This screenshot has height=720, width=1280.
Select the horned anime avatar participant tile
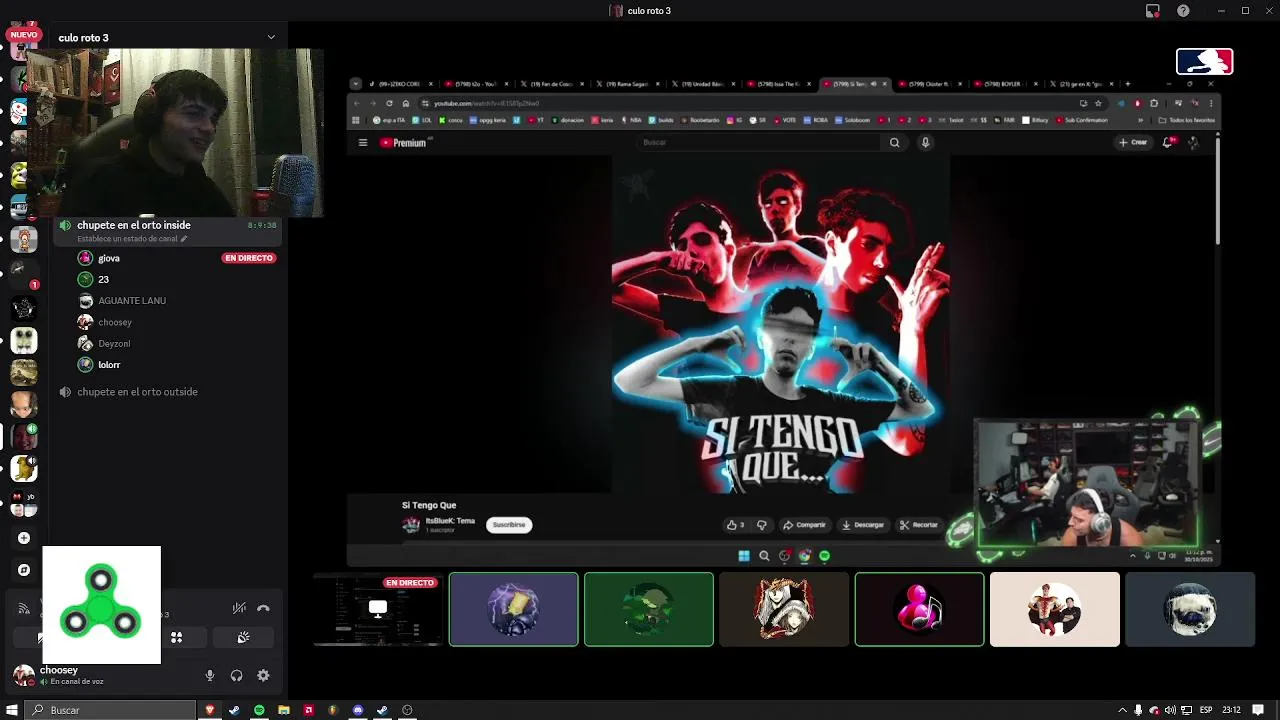(x=784, y=609)
